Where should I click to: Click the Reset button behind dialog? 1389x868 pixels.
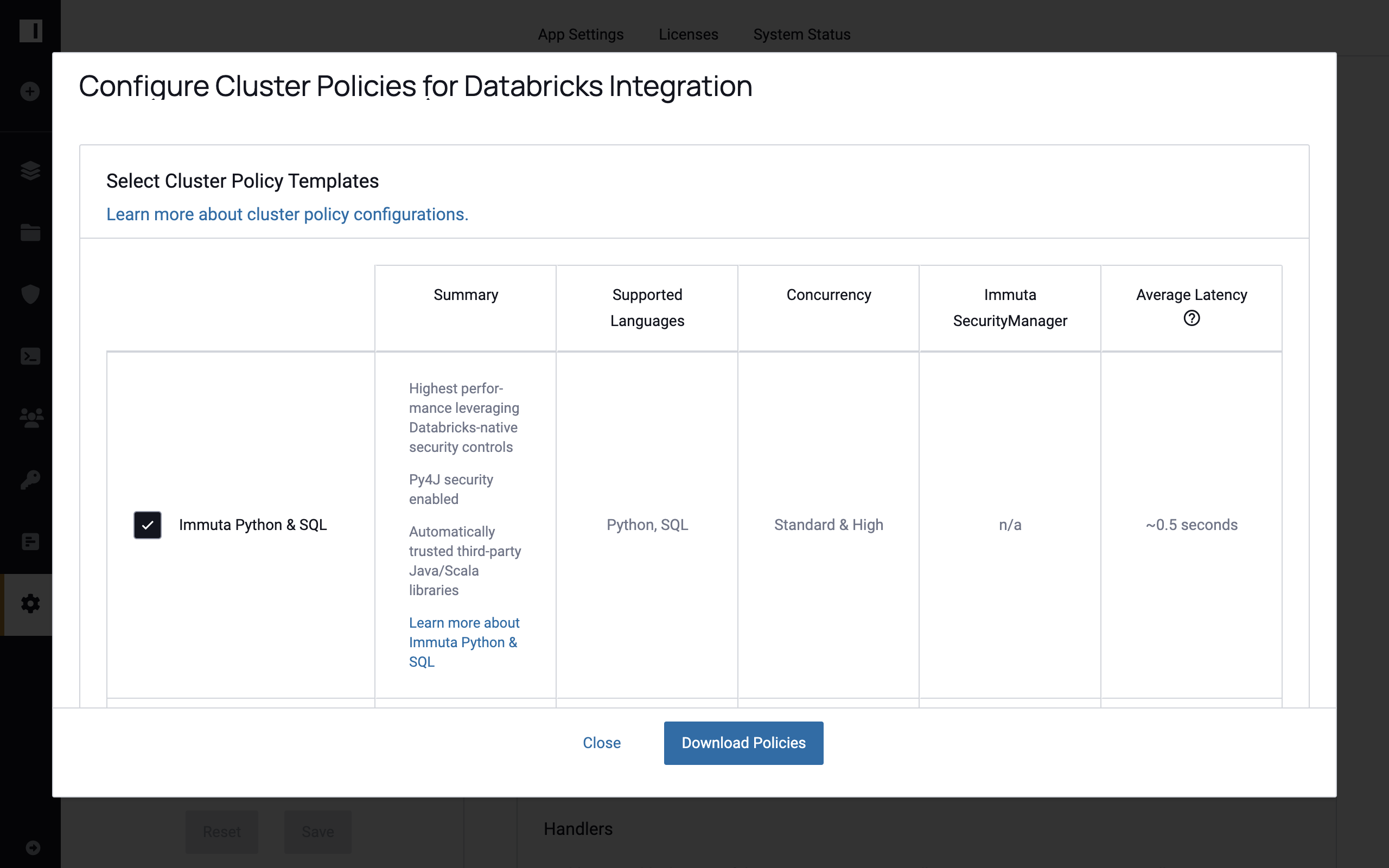[221, 832]
